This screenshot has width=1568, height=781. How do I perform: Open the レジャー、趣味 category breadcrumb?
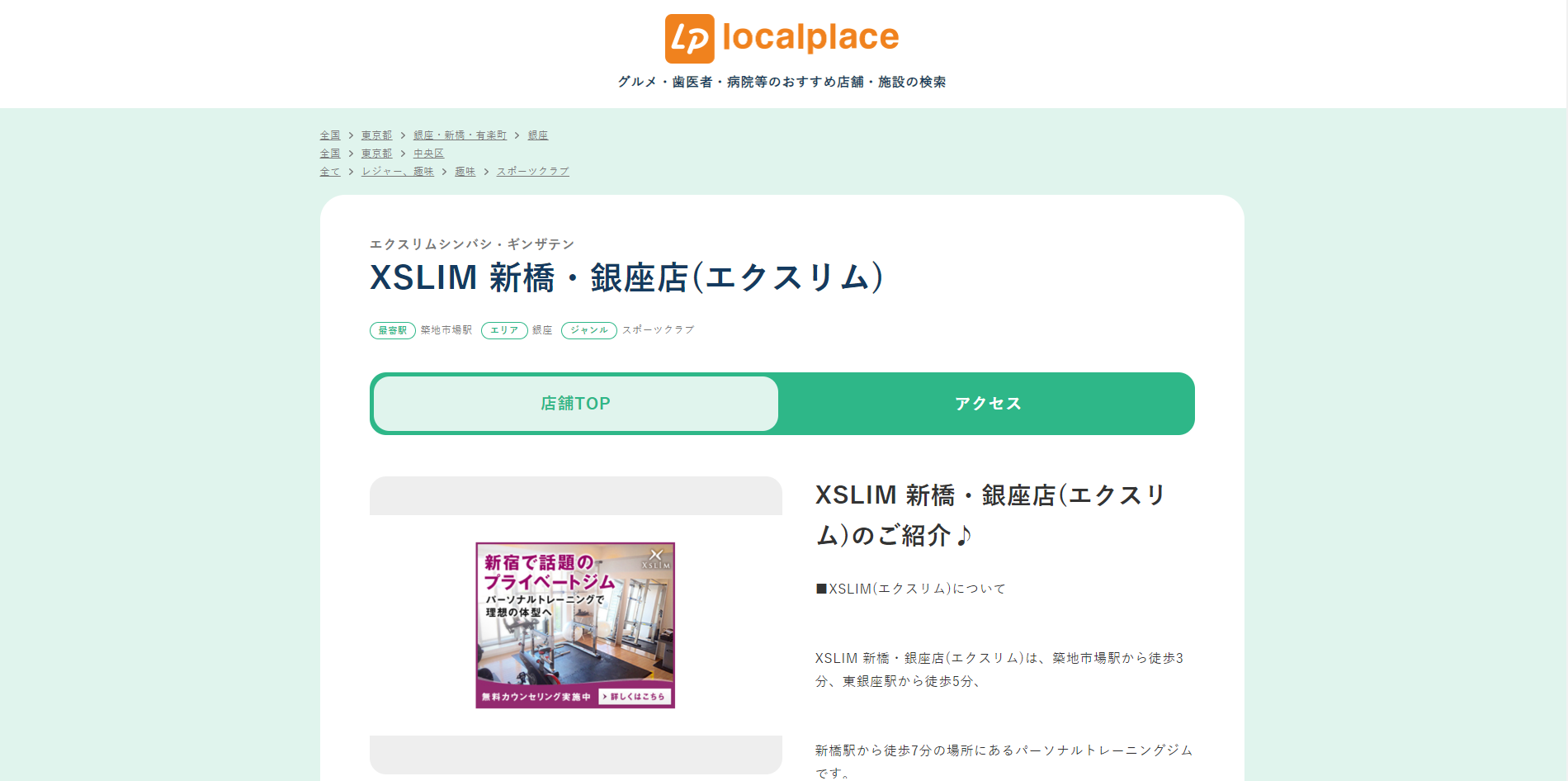coord(397,172)
